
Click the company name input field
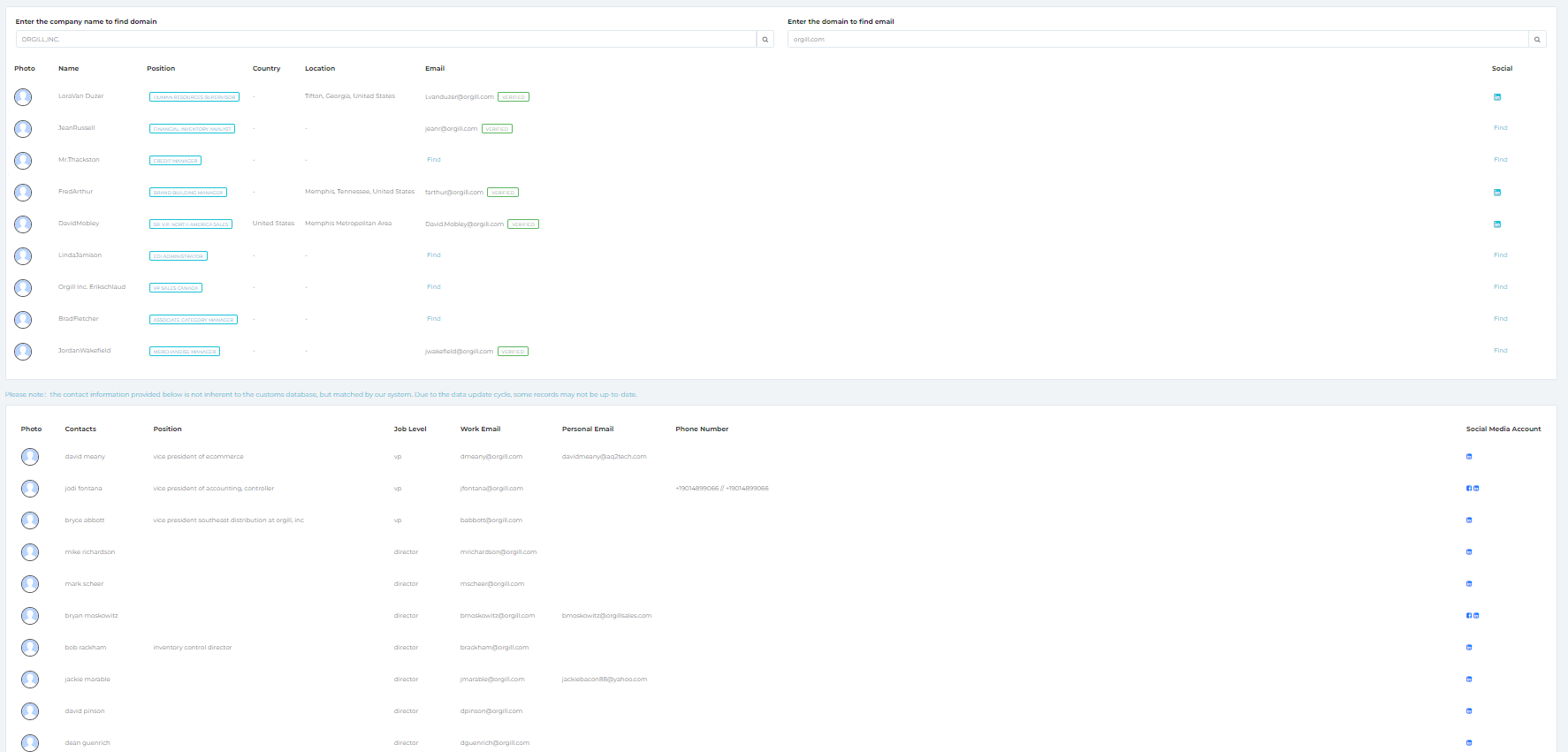coord(385,40)
